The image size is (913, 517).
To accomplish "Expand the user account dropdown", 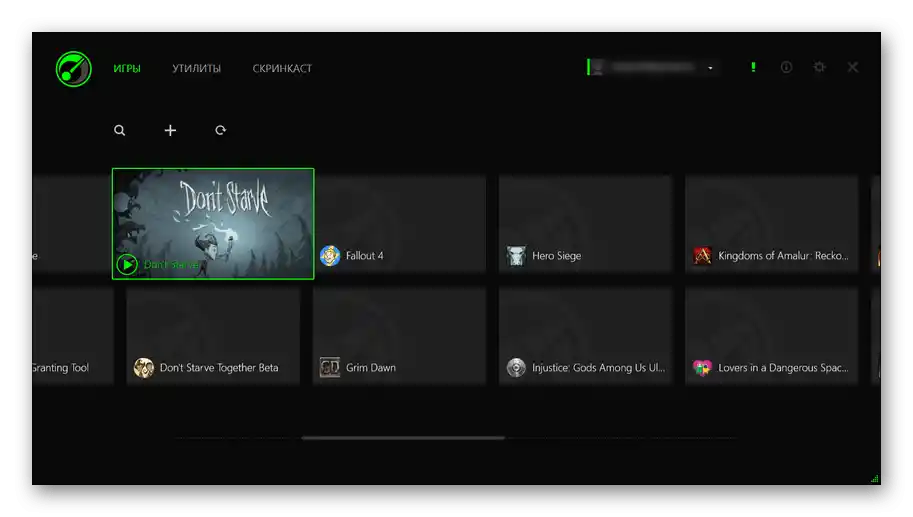I will click(710, 68).
